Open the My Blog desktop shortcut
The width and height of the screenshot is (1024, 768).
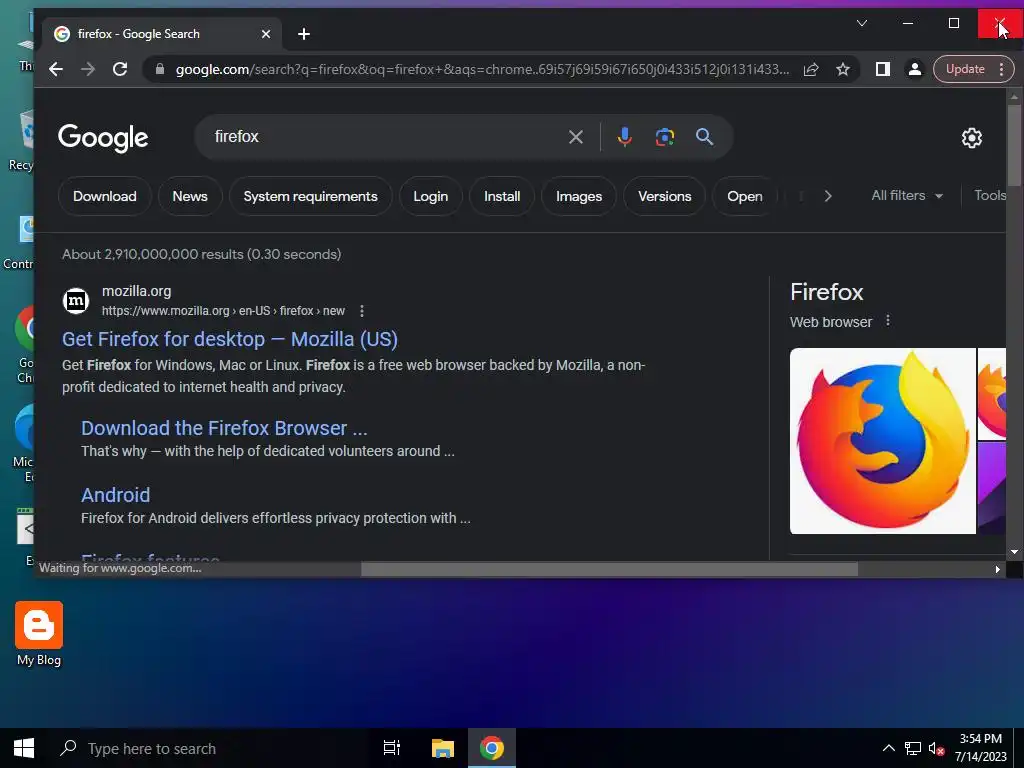pos(39,634)
